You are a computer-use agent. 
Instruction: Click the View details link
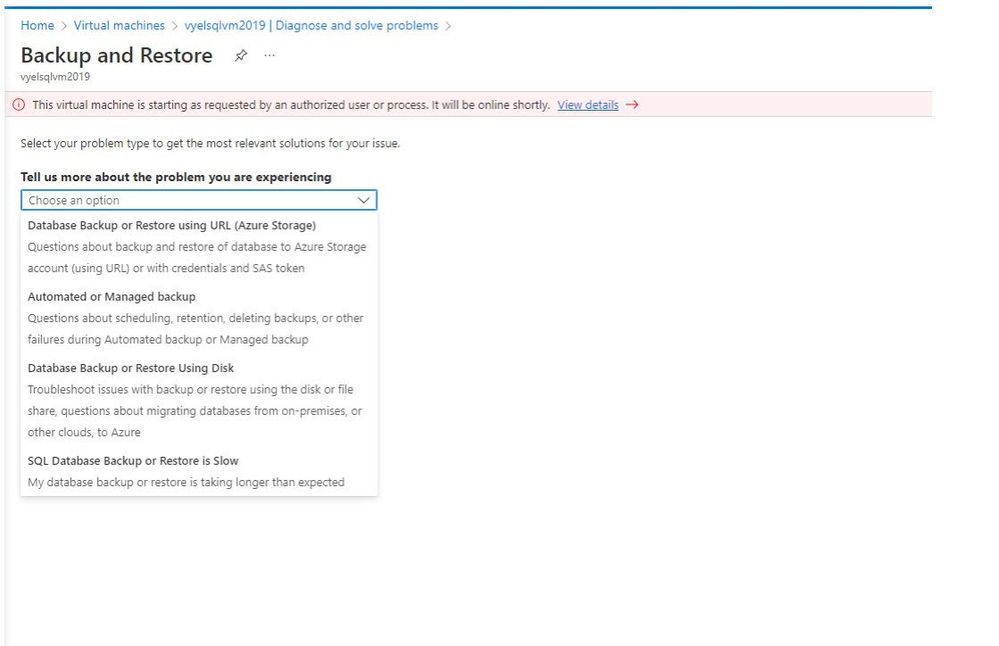pos(588,104)
